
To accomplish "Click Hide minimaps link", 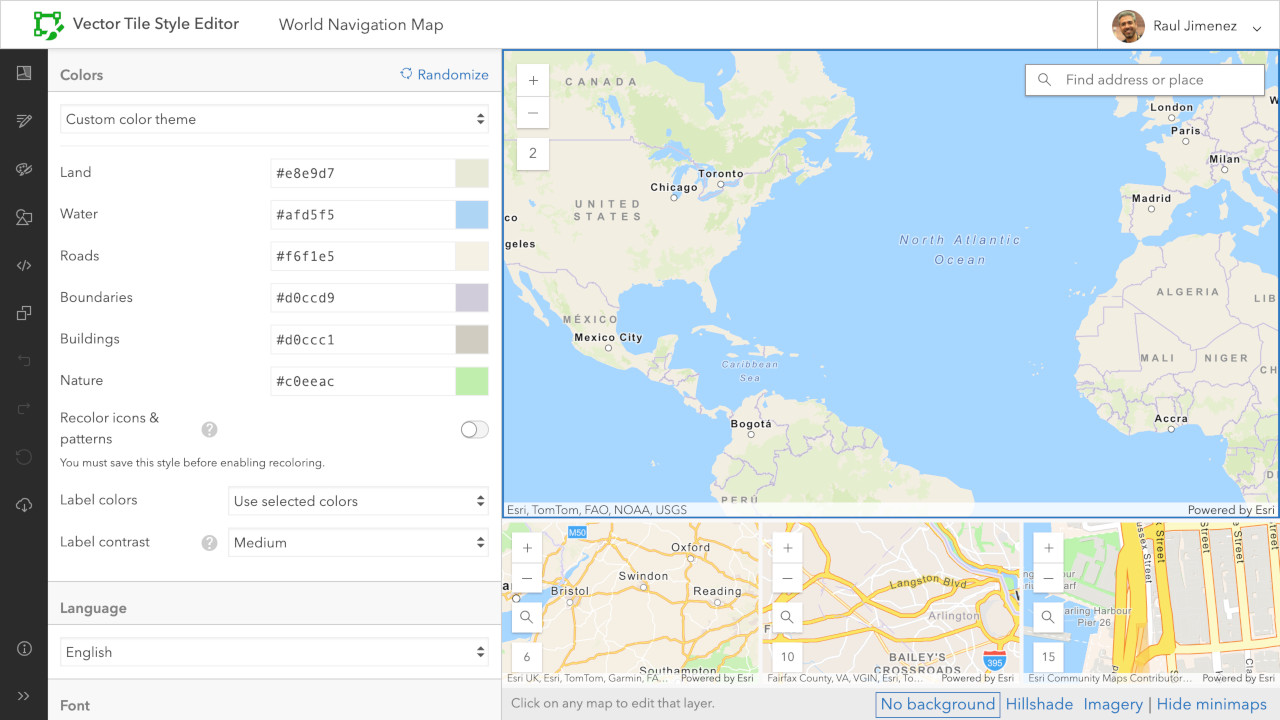I will pyautogui.click(x=1212, y=704).
